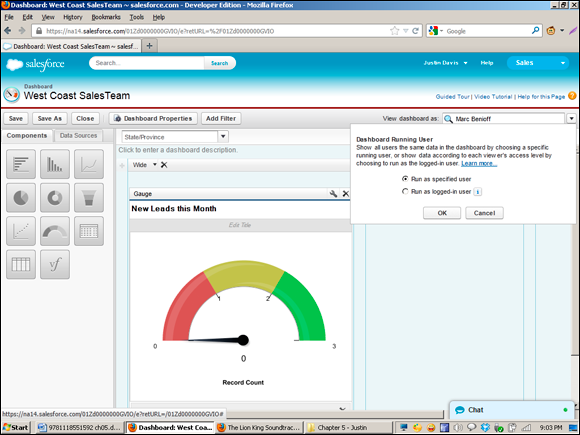Follow the Learn more link
The image size is (580, 435).
pyautogui.click(x=479, y=163)
